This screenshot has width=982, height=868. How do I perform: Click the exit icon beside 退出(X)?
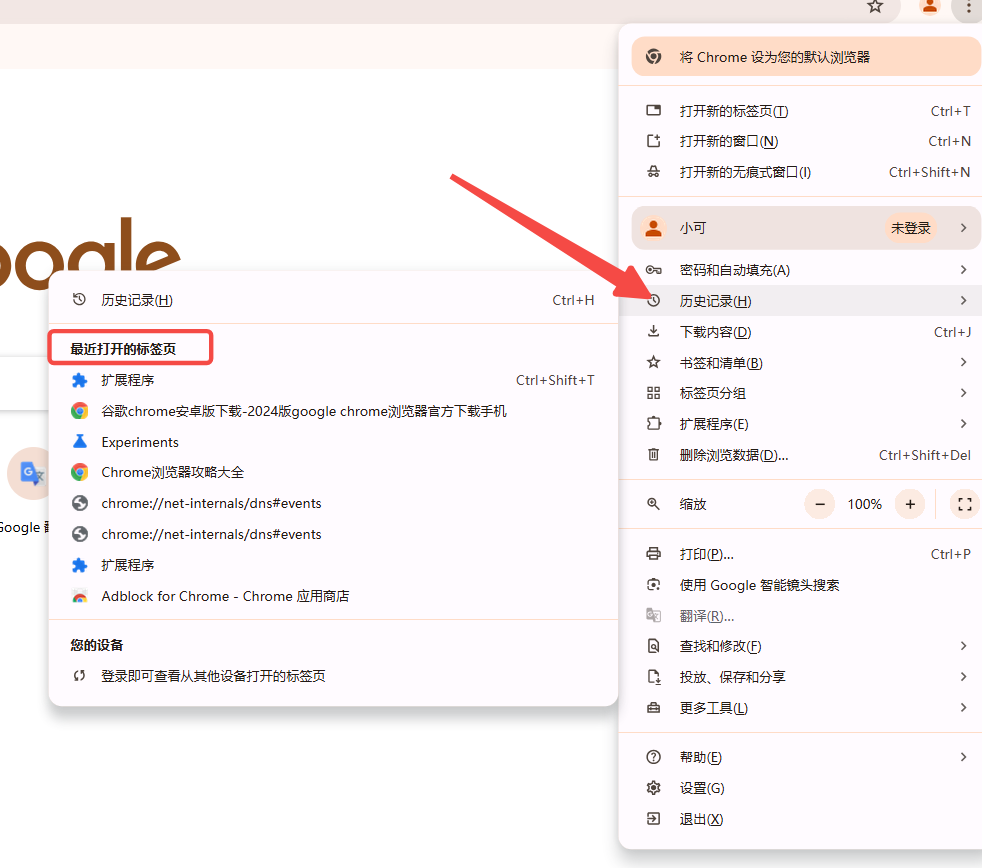click(653, 819)
